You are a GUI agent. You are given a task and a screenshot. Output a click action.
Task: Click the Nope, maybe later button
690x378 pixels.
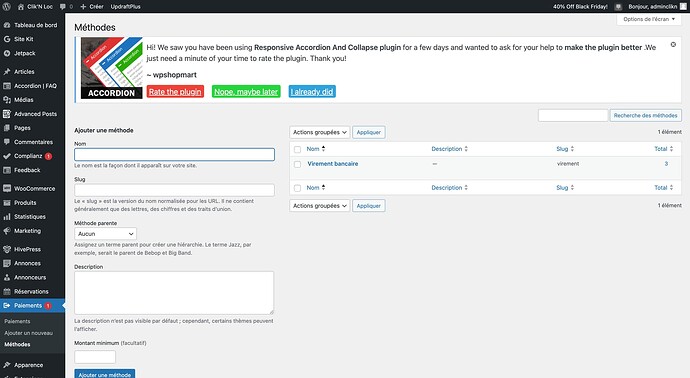pos(246,92)
